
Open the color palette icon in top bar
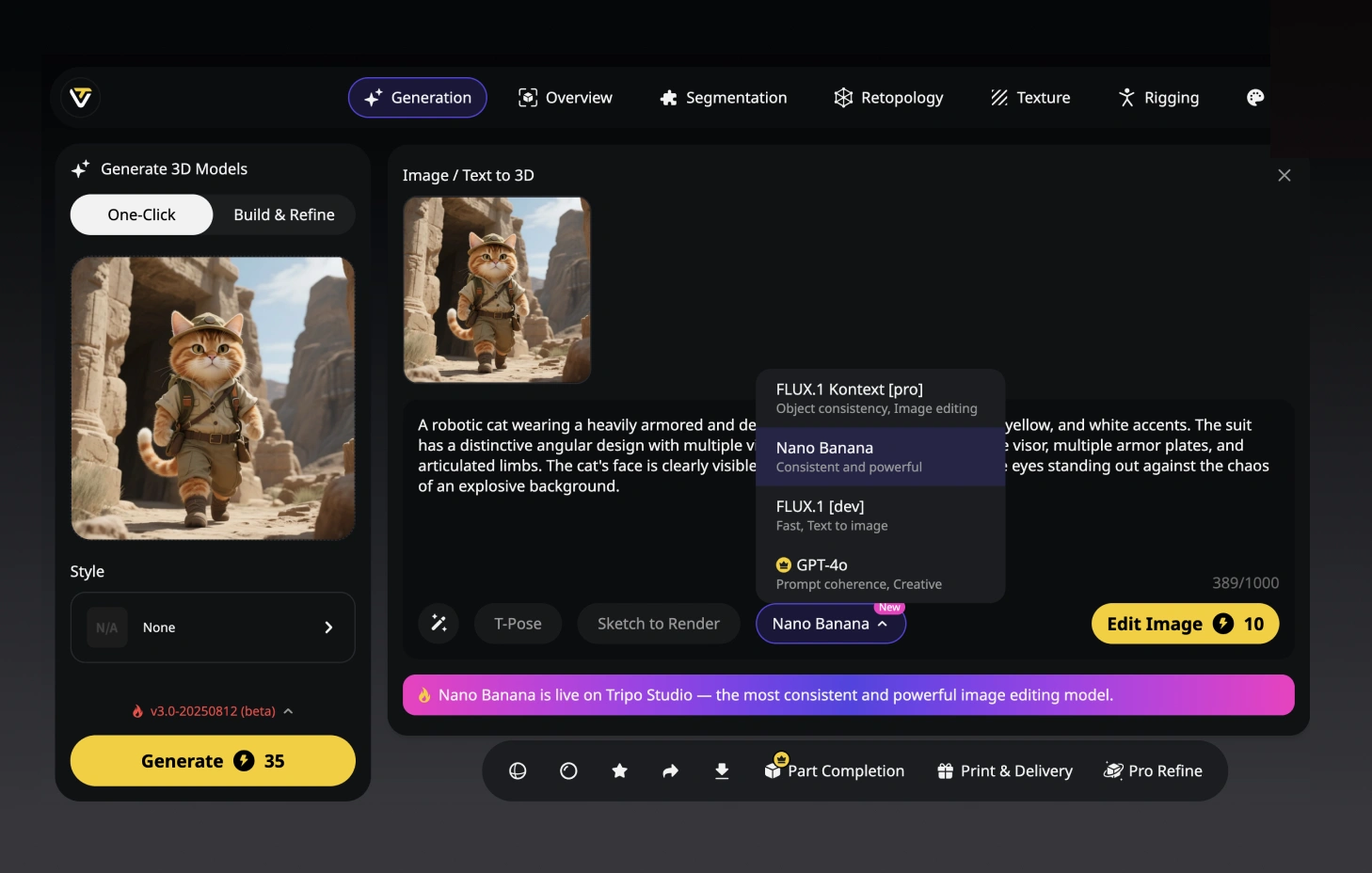click(x=1254, y=98)
